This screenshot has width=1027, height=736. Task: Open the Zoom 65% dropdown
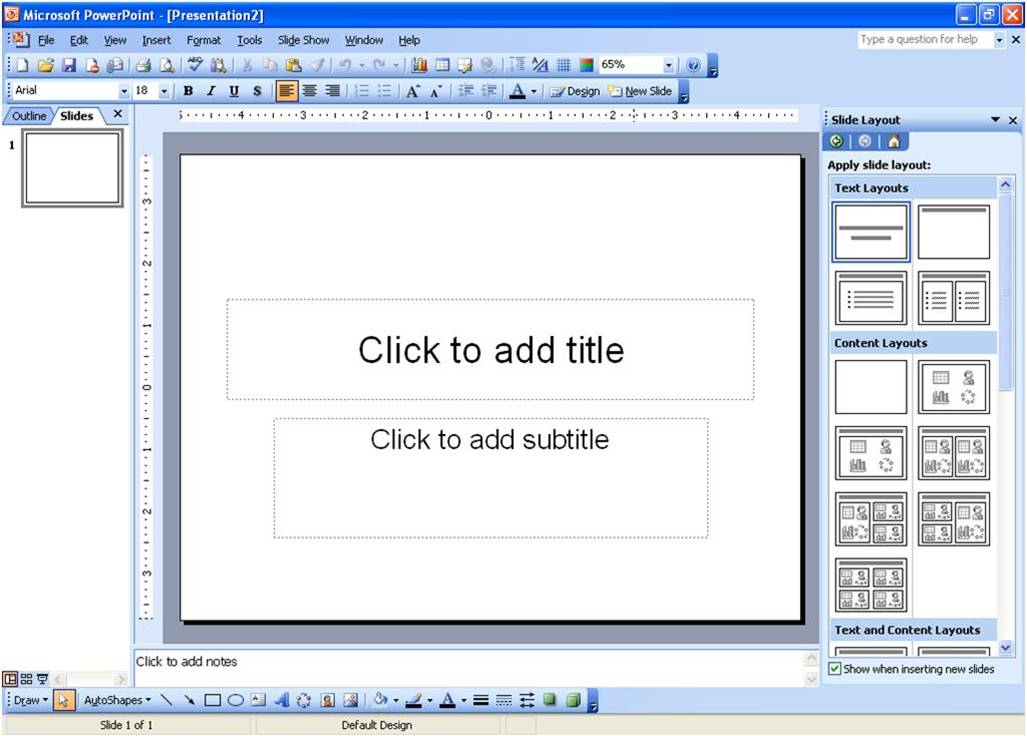[x=668, y=65]
